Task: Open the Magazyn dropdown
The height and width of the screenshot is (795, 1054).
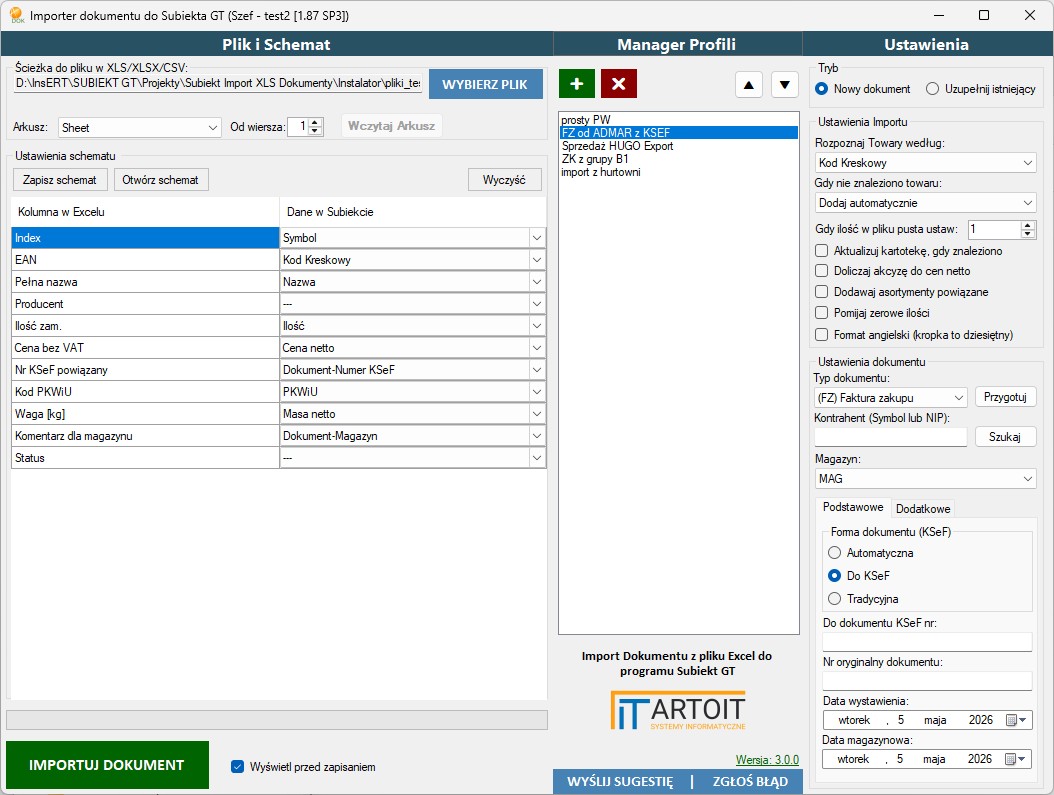Action: pos(926,478)
